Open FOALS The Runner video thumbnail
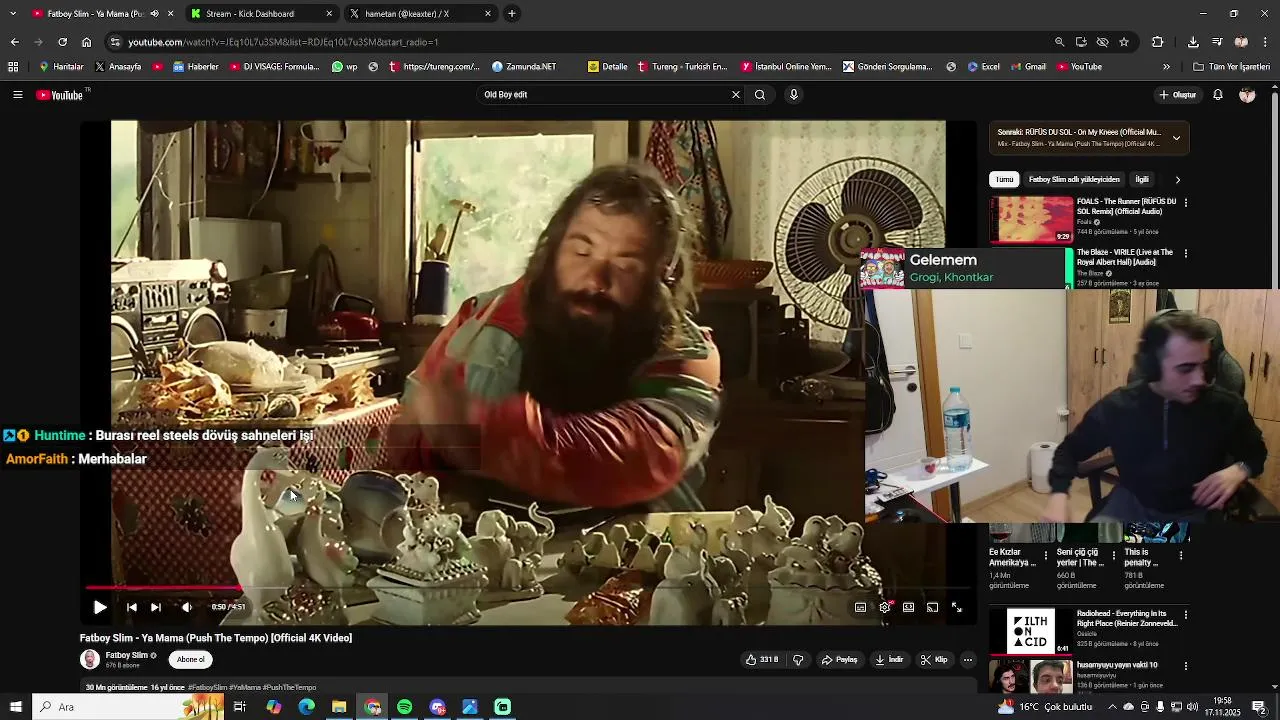Screen dimensions: 1280x720 coord(1031,220)
